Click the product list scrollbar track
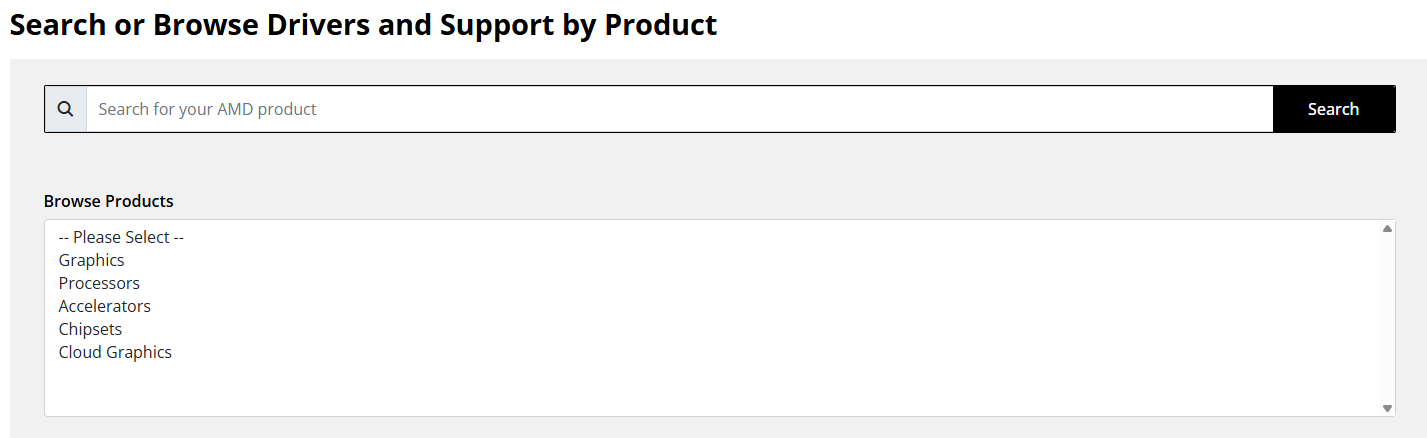1427x438 pixels. tap(1387, 318)
